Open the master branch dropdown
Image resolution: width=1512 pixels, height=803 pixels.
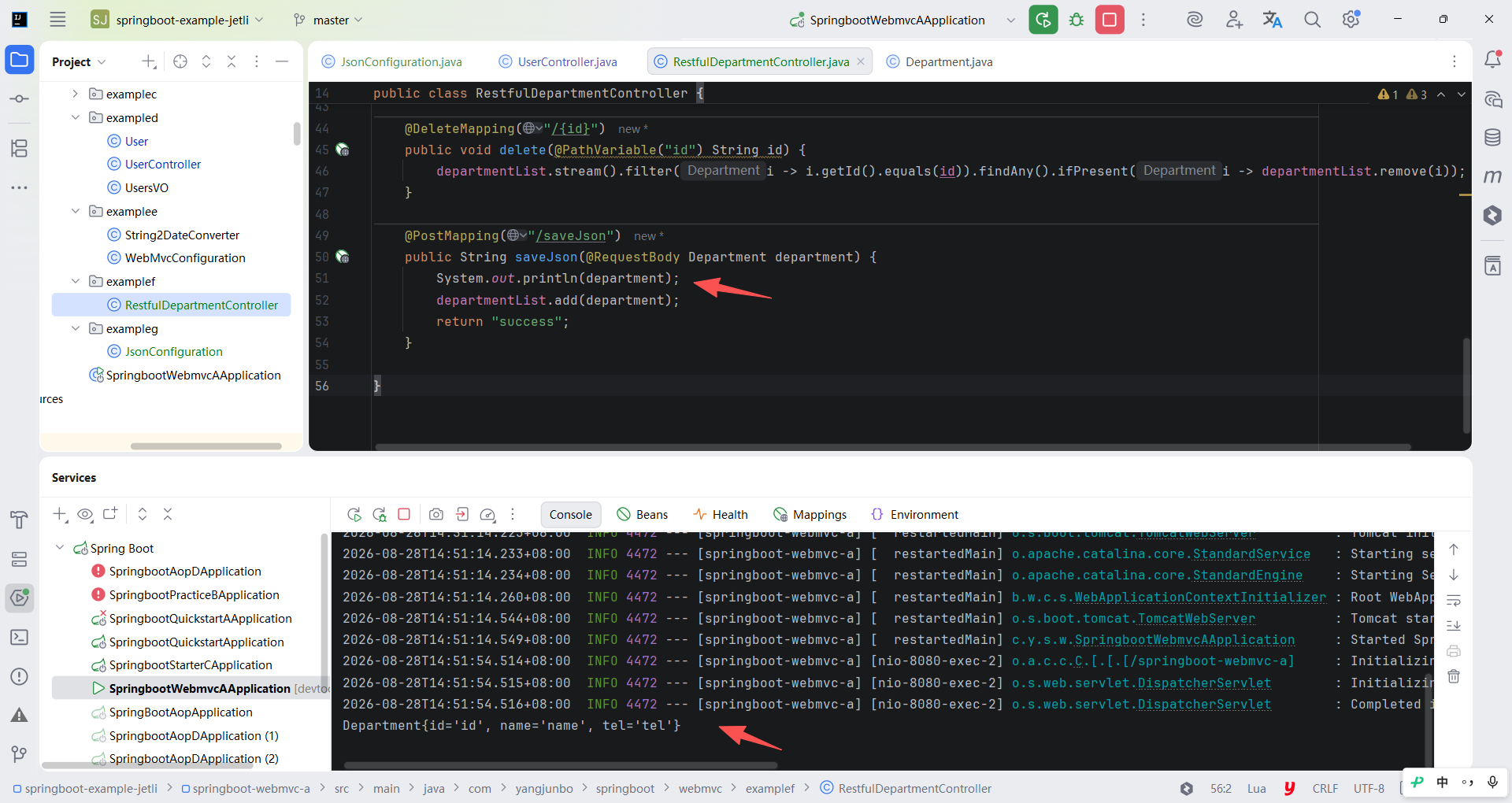pos(328,20)
